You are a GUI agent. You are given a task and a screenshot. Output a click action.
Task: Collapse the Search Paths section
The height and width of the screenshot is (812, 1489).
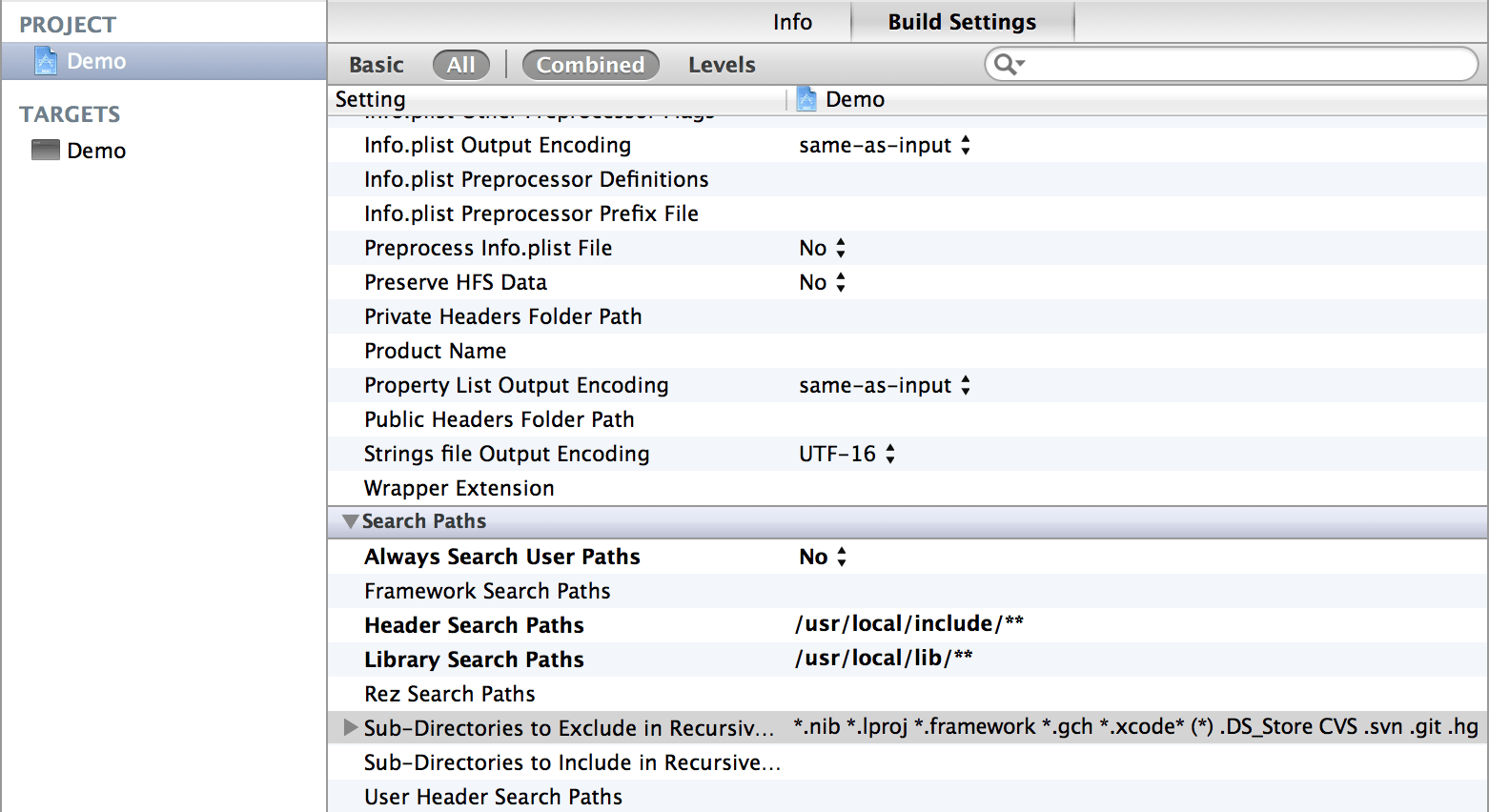350,521
